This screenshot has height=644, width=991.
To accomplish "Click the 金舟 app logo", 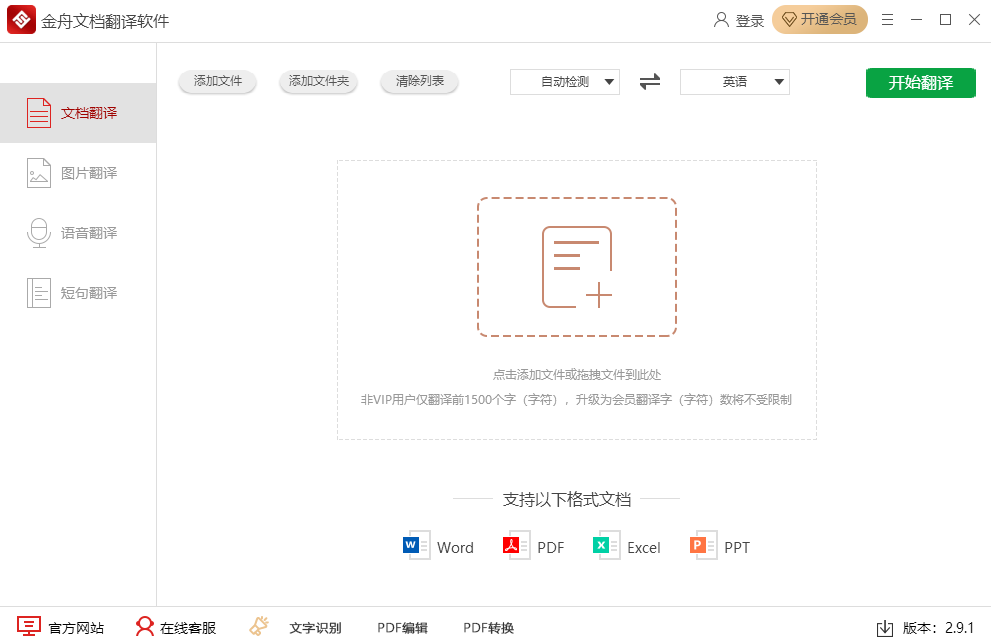I will tap(22, 19).
